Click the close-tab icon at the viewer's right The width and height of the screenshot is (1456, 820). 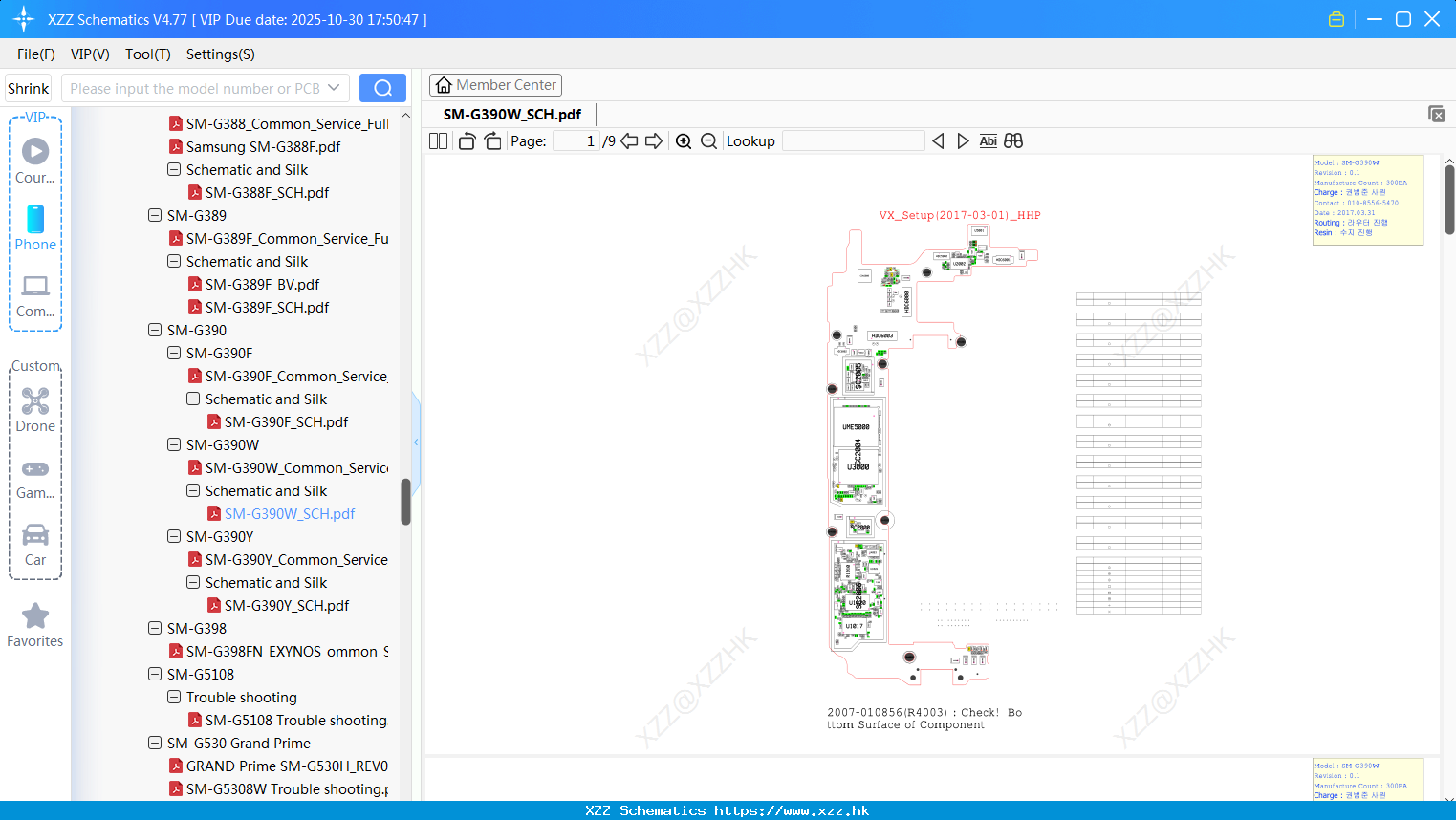tap(1436, 114)
